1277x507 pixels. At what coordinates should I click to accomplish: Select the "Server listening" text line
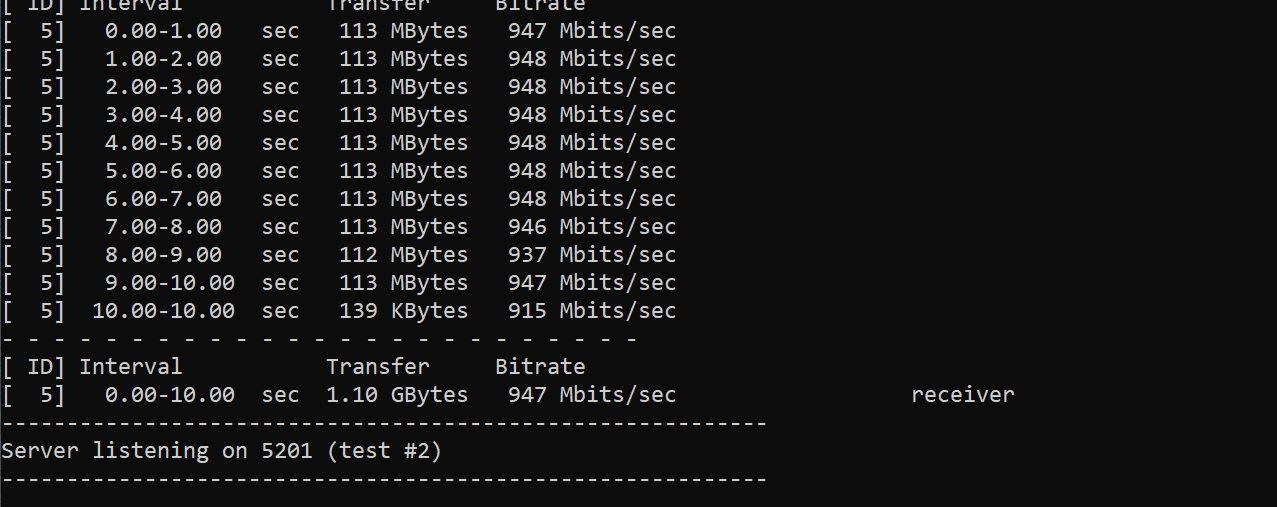[x=222, y=451]
